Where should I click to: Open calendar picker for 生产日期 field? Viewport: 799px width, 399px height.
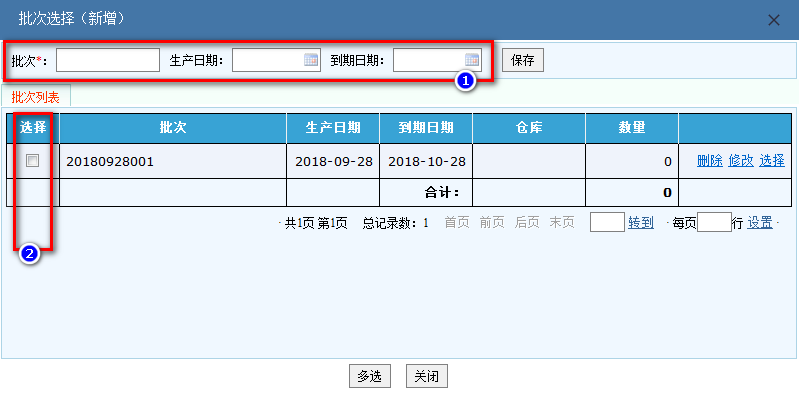(311, 60)
